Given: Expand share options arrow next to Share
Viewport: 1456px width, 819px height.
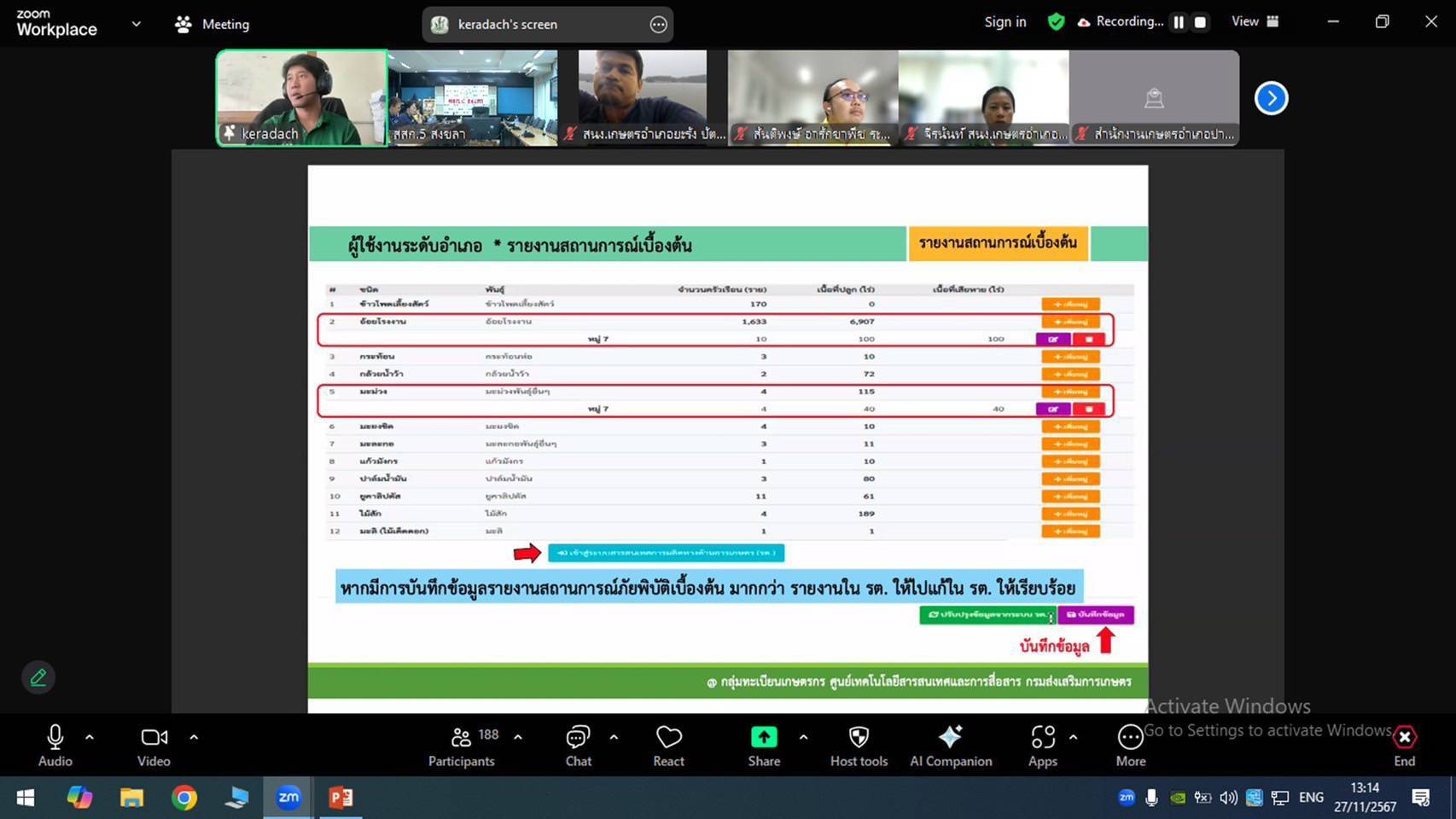Looking at the screenshot, I should pyautogui.click(x=803, y=737).
